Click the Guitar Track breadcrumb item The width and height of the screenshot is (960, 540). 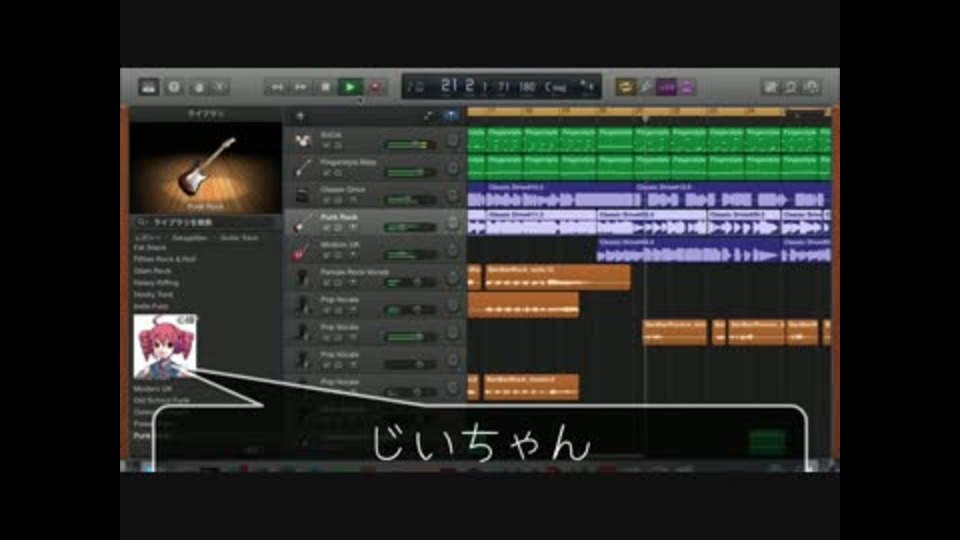coord(239,238)
